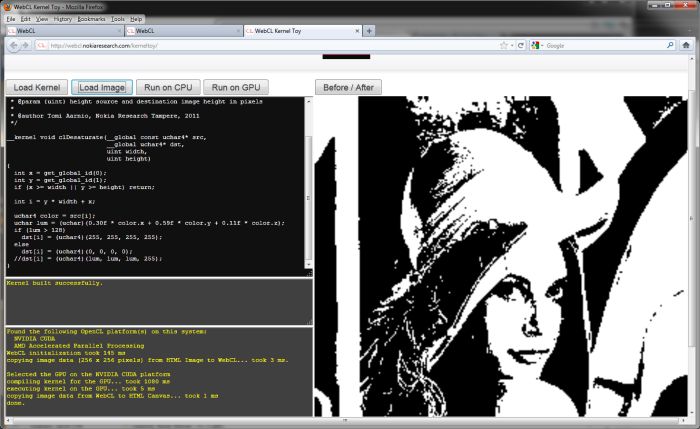700x429 pixels.
Task: Click the "Kernel built successfully." message
Action: tap(54, 283)
